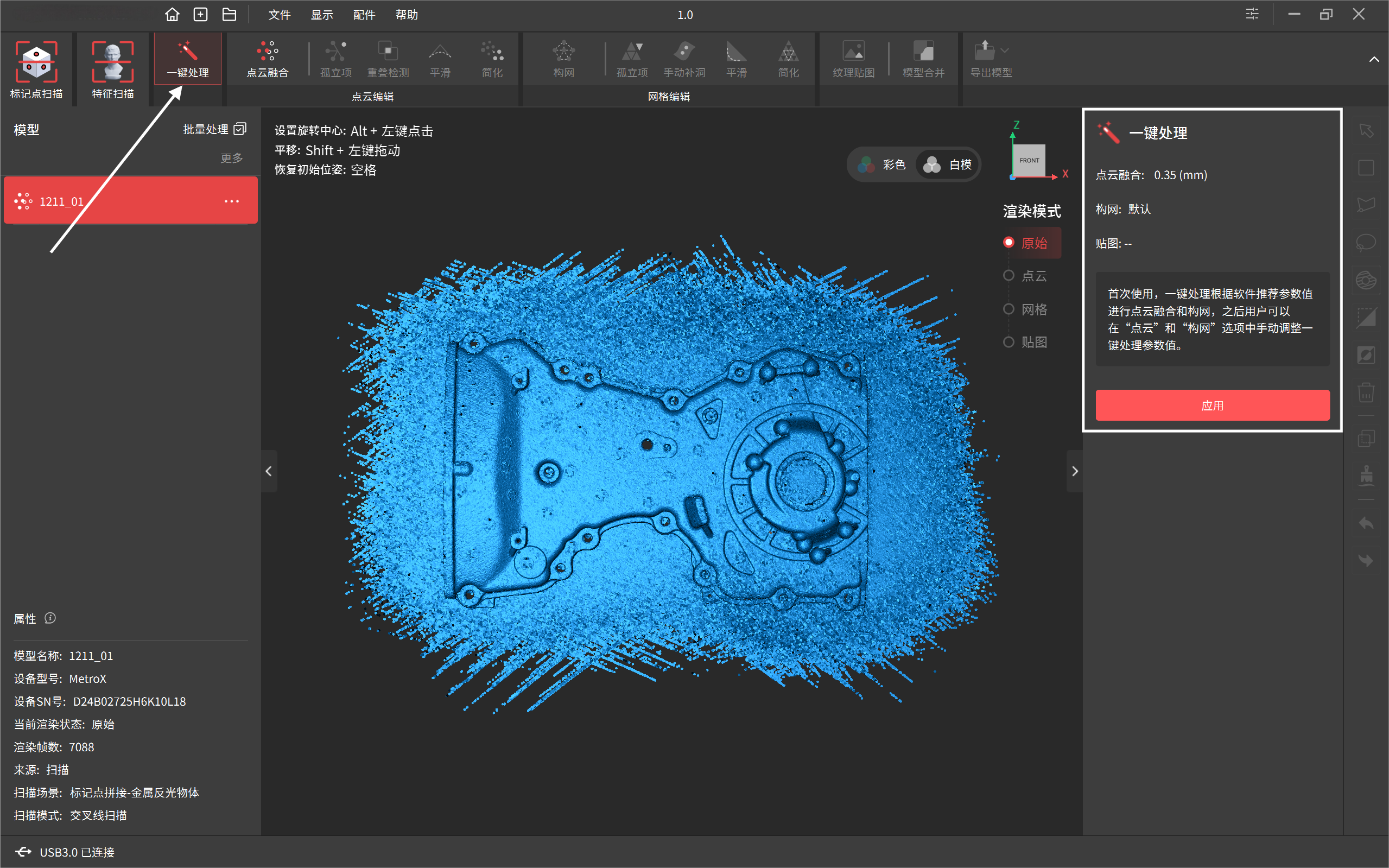This screenshot has height=868, width=1389.
Task: Open the folder icon in title bar
Action: pyautogui.click(x=229, y=14)
